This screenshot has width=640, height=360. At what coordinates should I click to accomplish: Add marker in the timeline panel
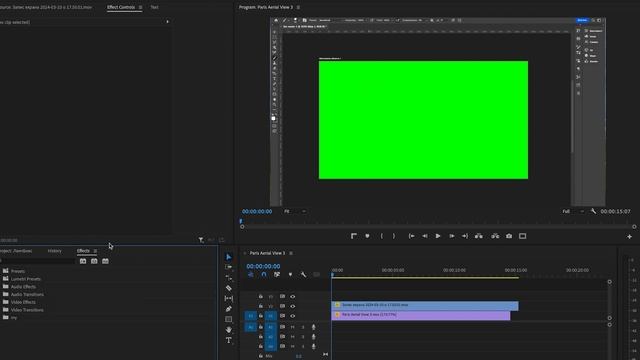(x=290, y=275)
